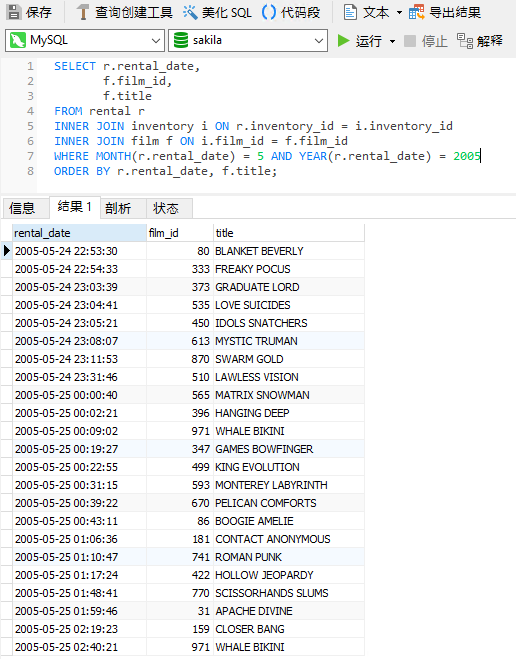Select the CLOSER BANG cell
The image size is (516, 659).
[x=289, y=629]
